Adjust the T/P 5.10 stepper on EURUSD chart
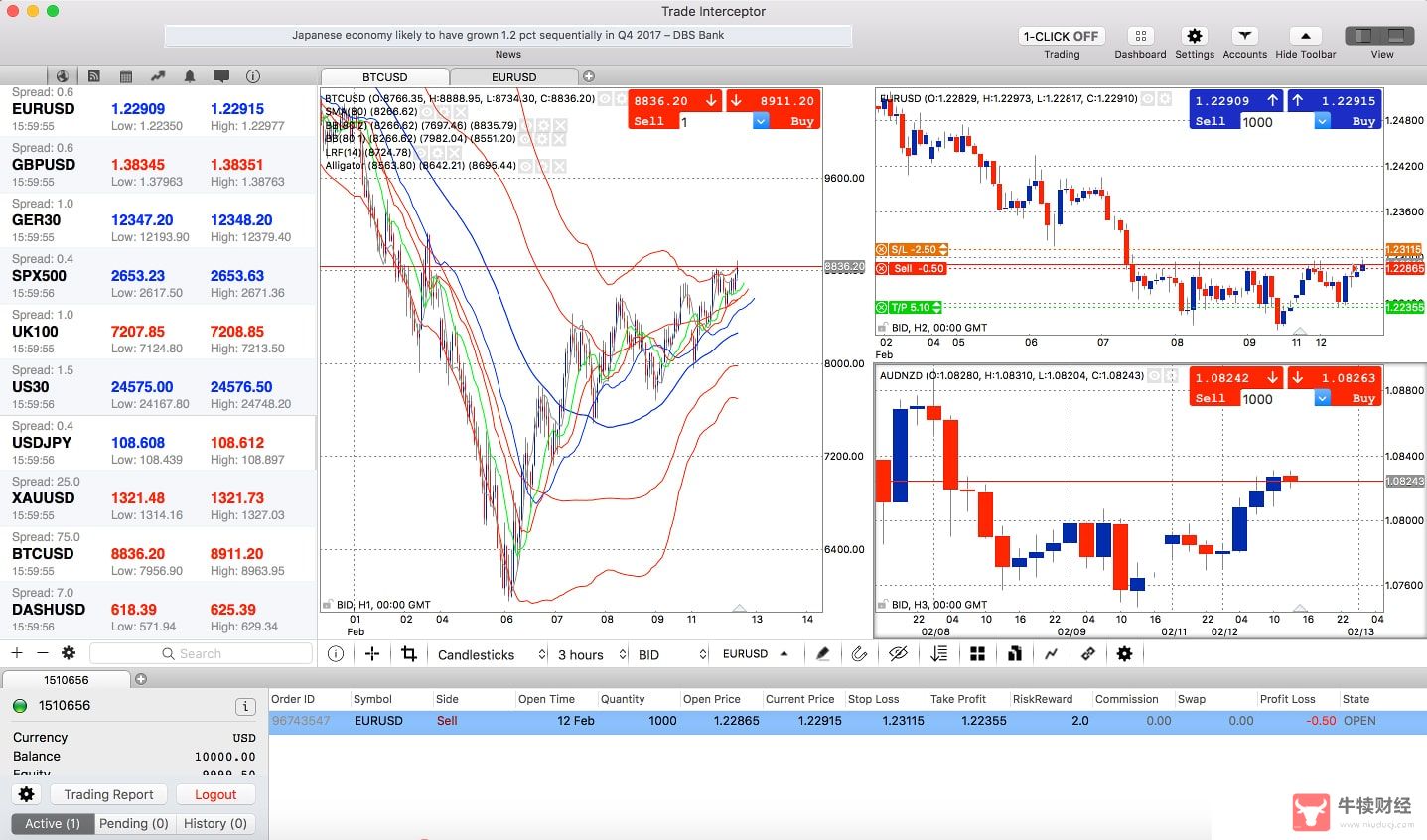Image resolution: width=1427 pixels, height=840 pixels. 936,308
